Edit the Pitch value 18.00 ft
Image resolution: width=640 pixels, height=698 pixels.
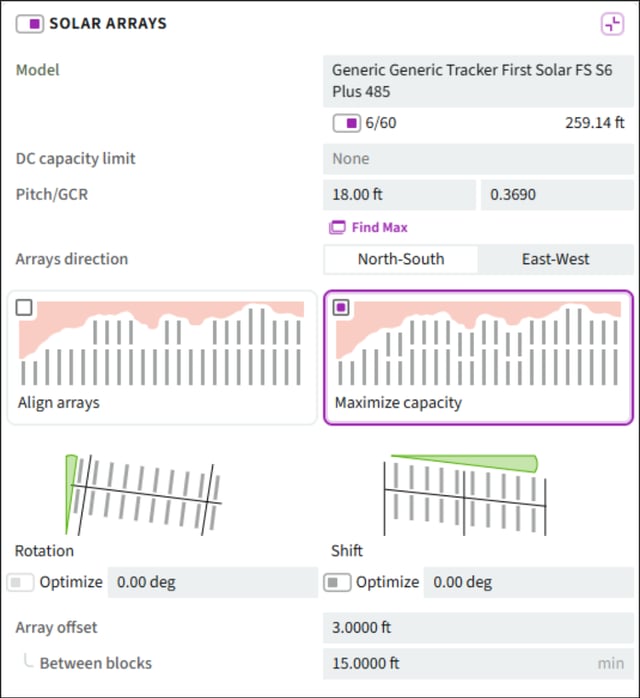[399, 195]
